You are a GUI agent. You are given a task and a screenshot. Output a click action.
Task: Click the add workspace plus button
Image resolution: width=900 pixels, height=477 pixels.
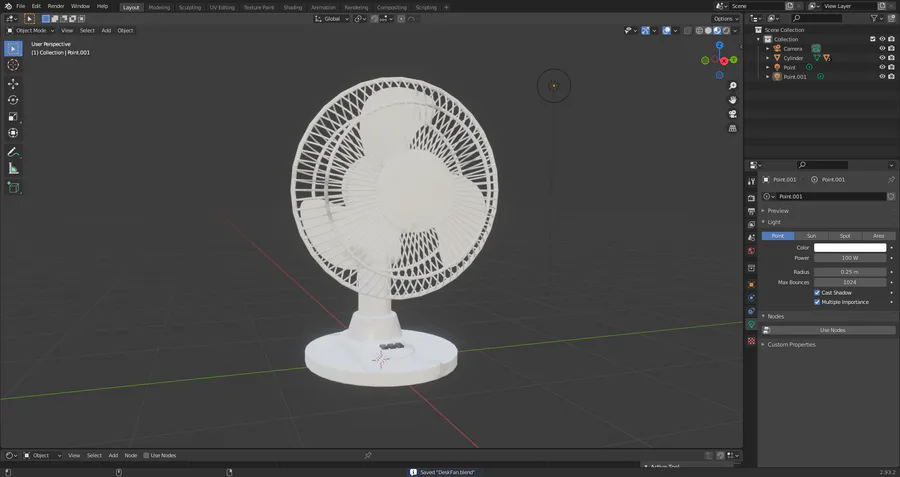click(x=447, y=7)
